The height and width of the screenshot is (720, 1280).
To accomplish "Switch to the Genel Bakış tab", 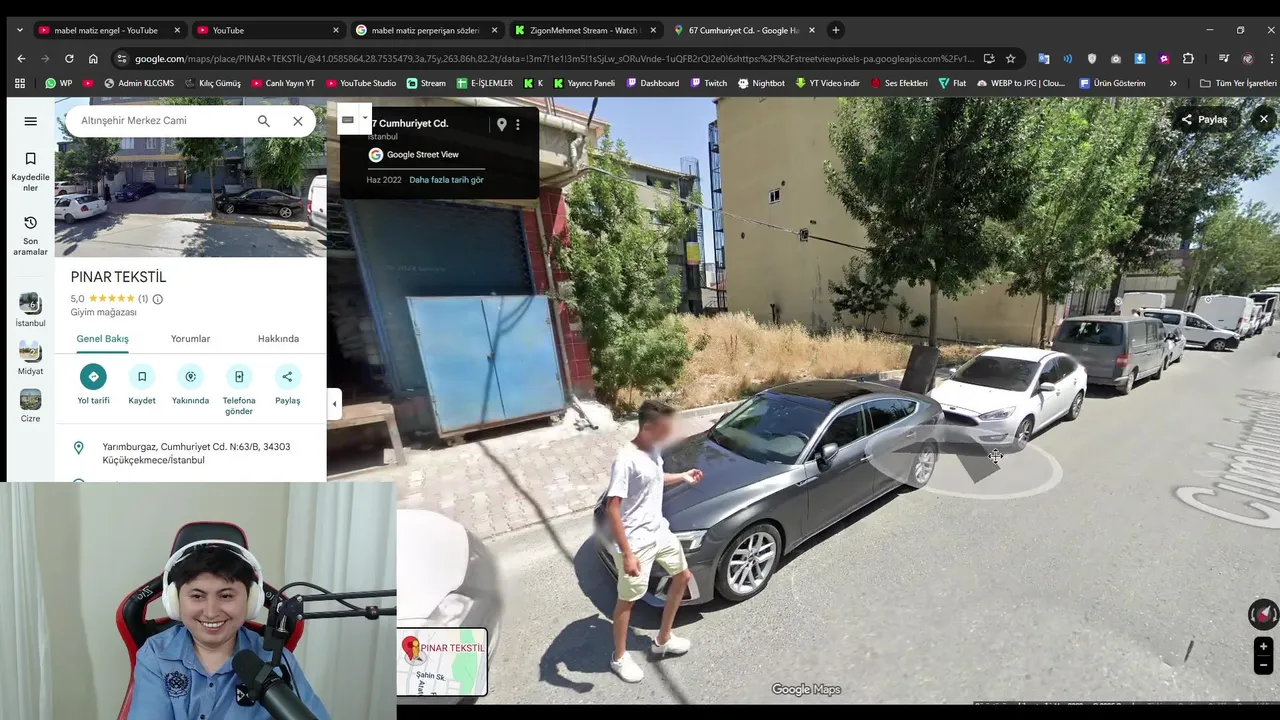I will click(x=102, y=339).
